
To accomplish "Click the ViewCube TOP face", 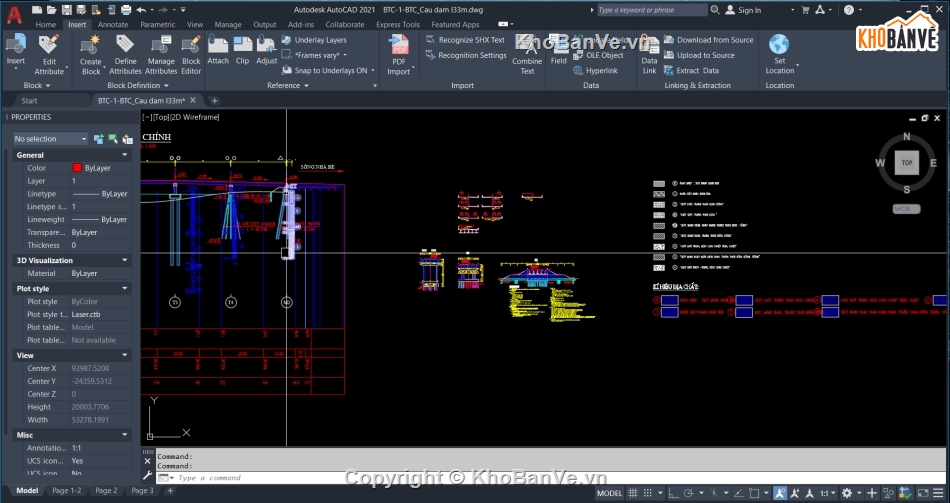I will coord(906,162).
